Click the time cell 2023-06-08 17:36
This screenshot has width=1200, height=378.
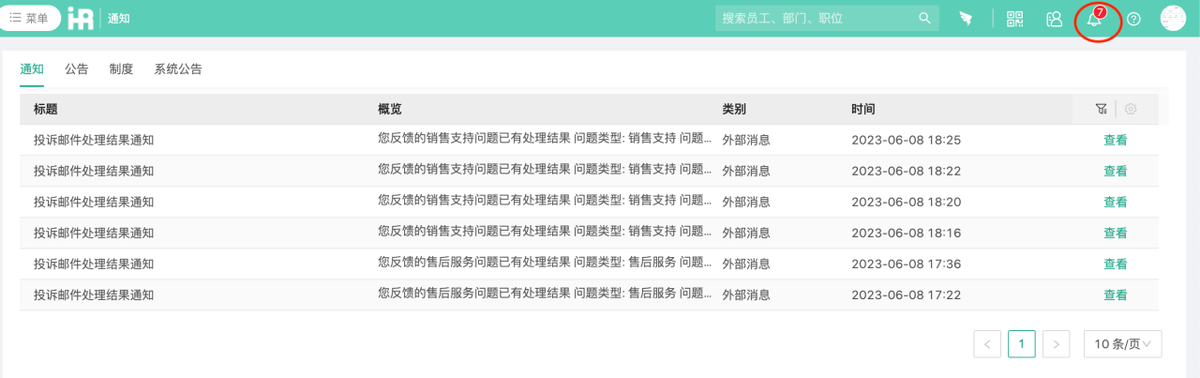[906, 264]
